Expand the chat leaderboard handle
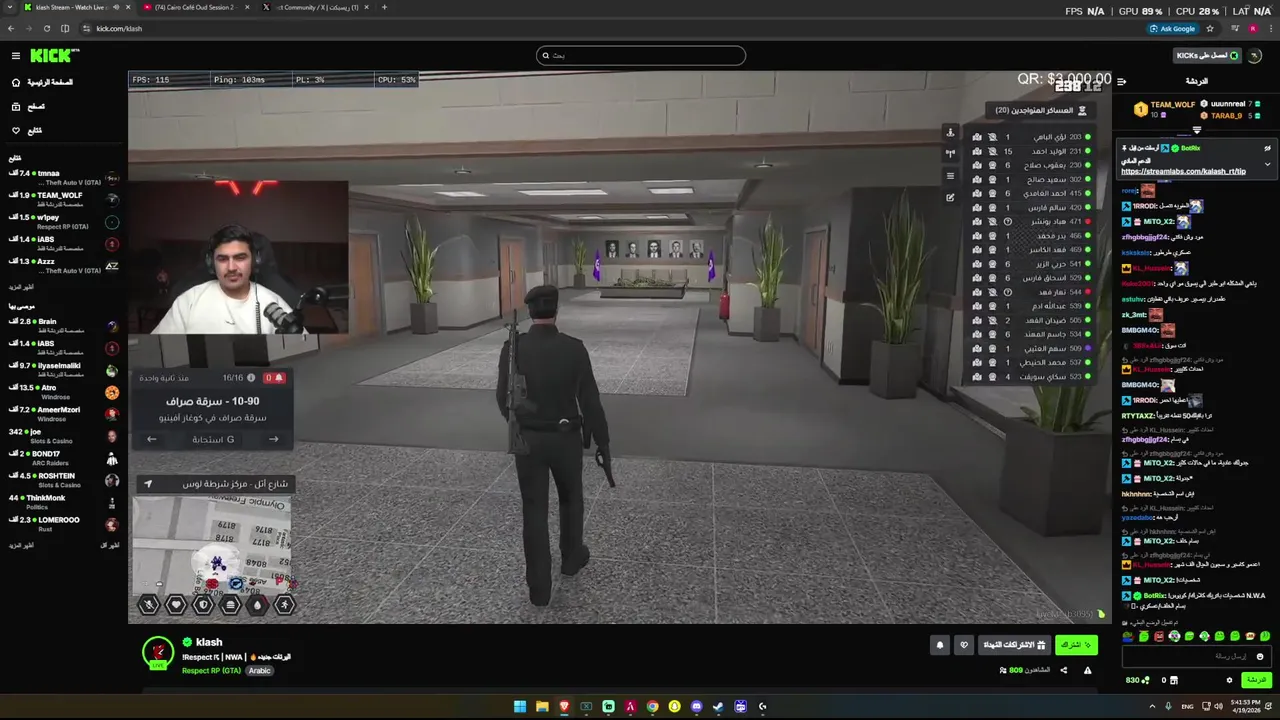Screen dimensions: 1280x720 coord(1197,130)
